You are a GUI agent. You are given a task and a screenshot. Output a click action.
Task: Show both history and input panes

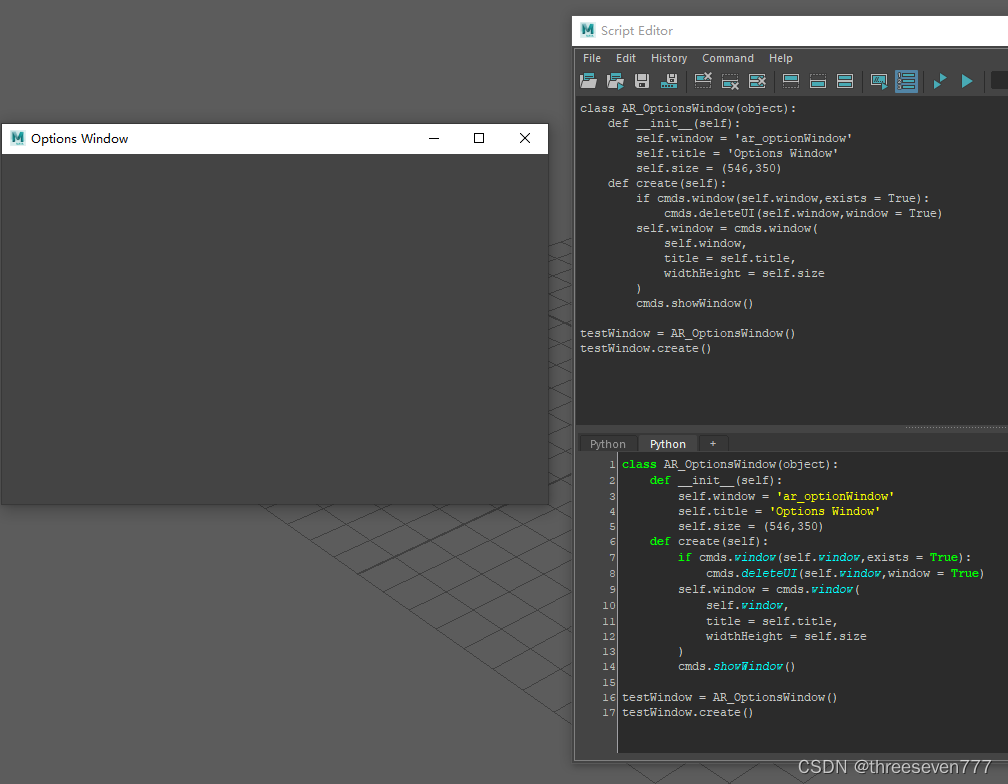click(x=845, y=81)
